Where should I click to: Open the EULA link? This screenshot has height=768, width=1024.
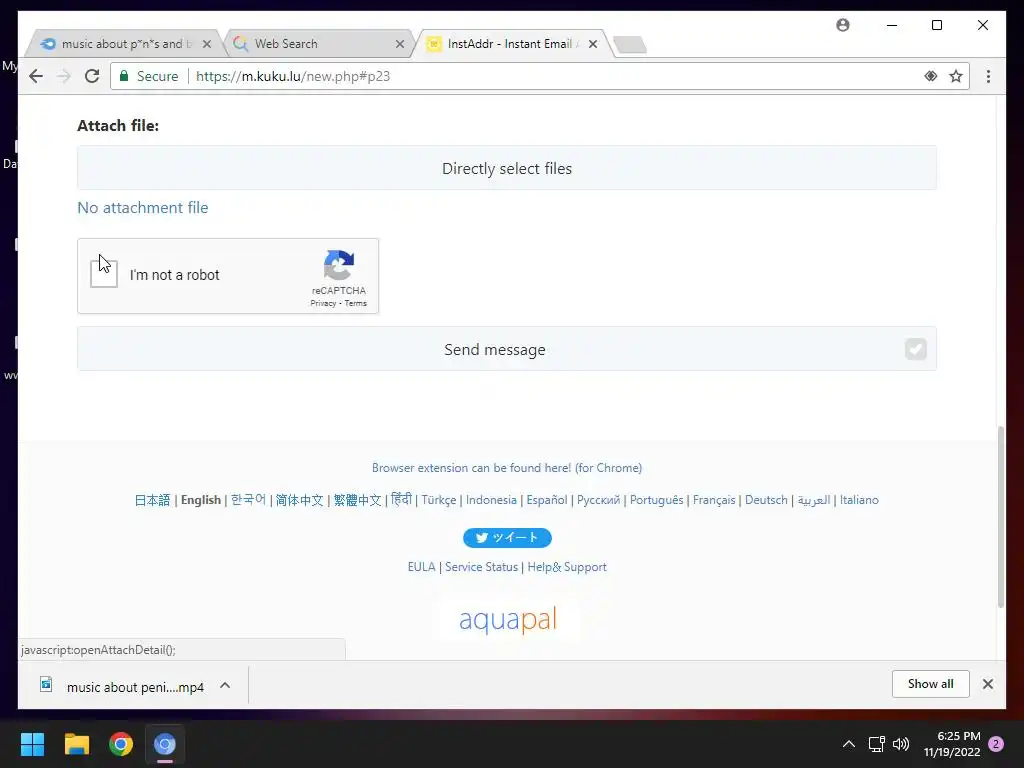(421, 567)
